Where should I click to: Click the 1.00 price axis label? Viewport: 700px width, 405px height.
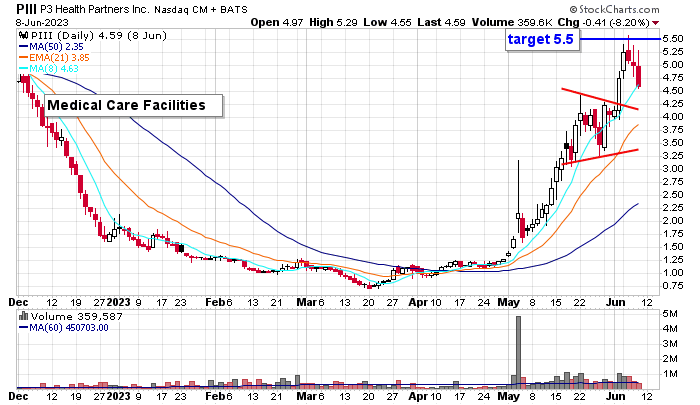[x=673, y=273]
